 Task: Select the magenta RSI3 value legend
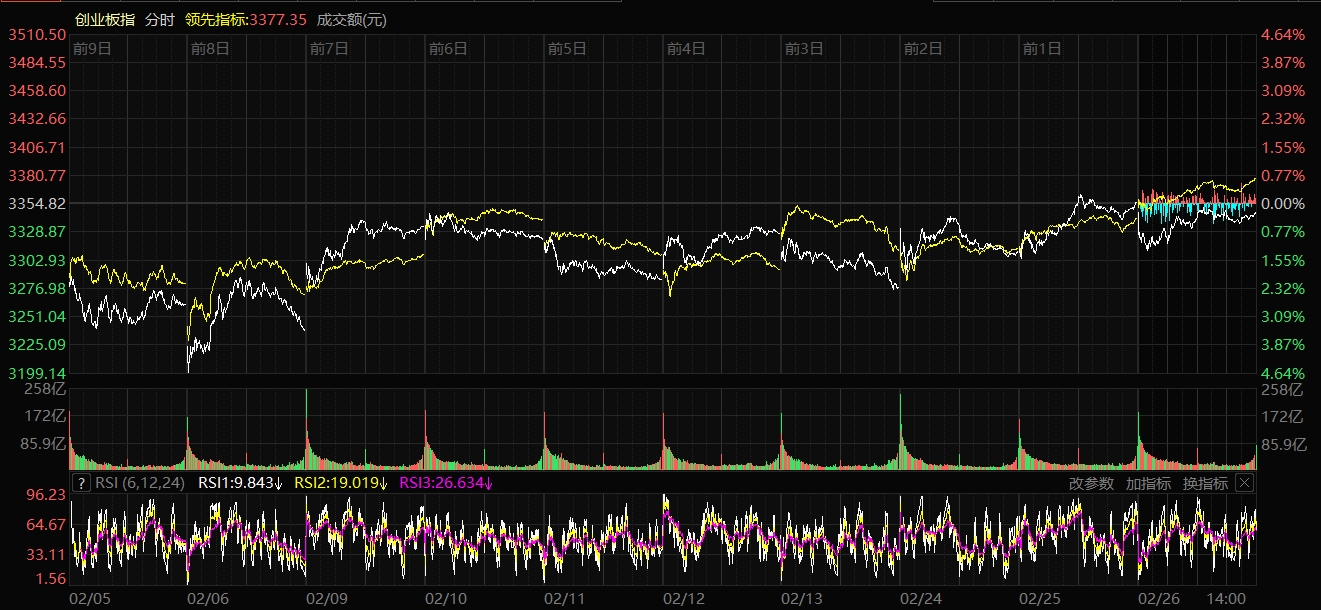pyautogui.click(x=446, y=483)
